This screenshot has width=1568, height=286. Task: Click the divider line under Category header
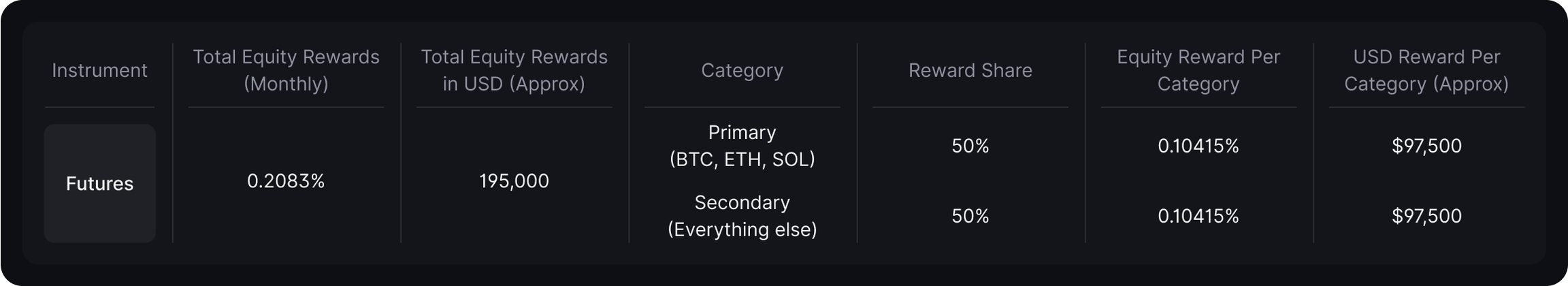[x=742, y=107]
